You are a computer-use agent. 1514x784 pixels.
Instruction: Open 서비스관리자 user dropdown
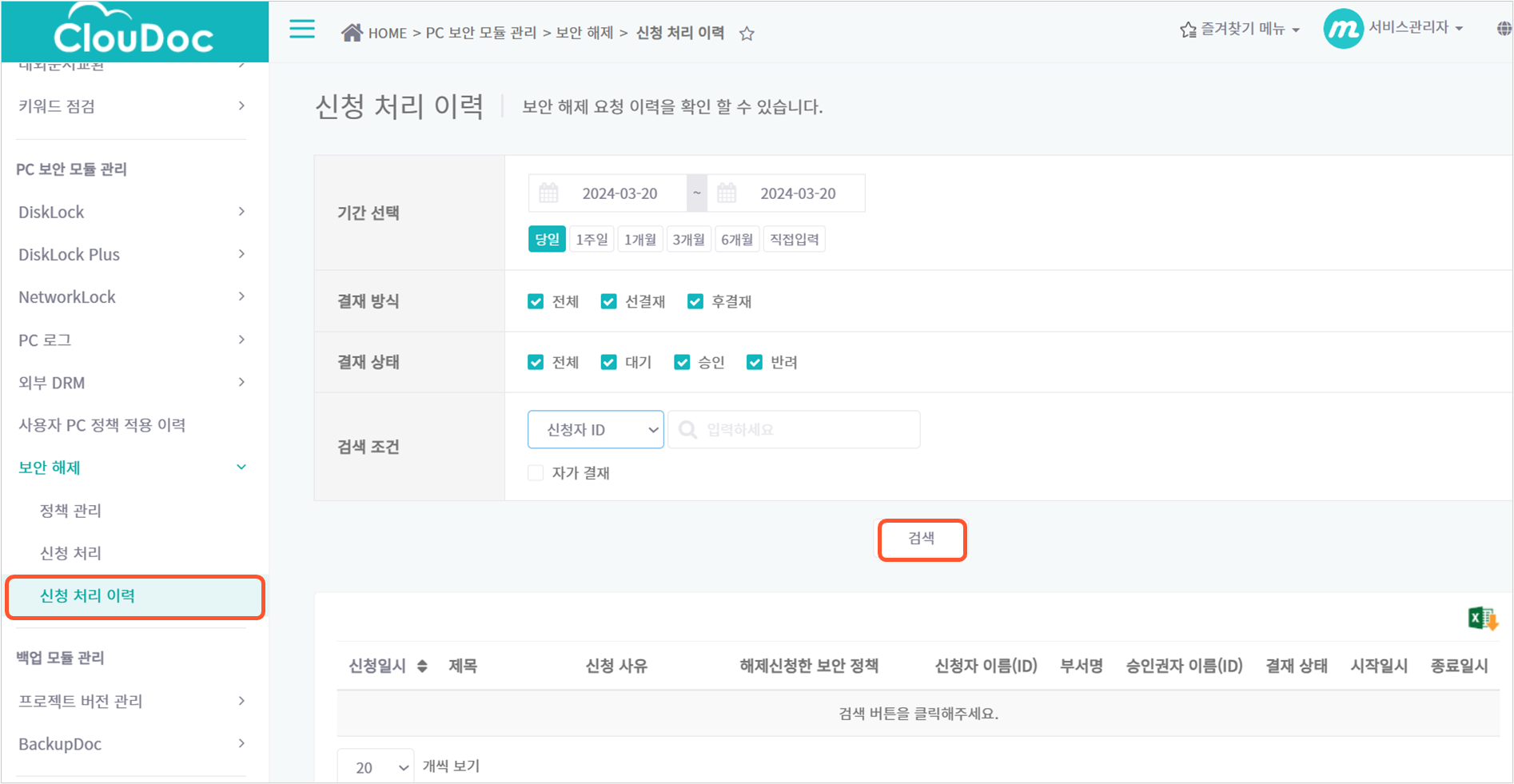(1416, 28)
